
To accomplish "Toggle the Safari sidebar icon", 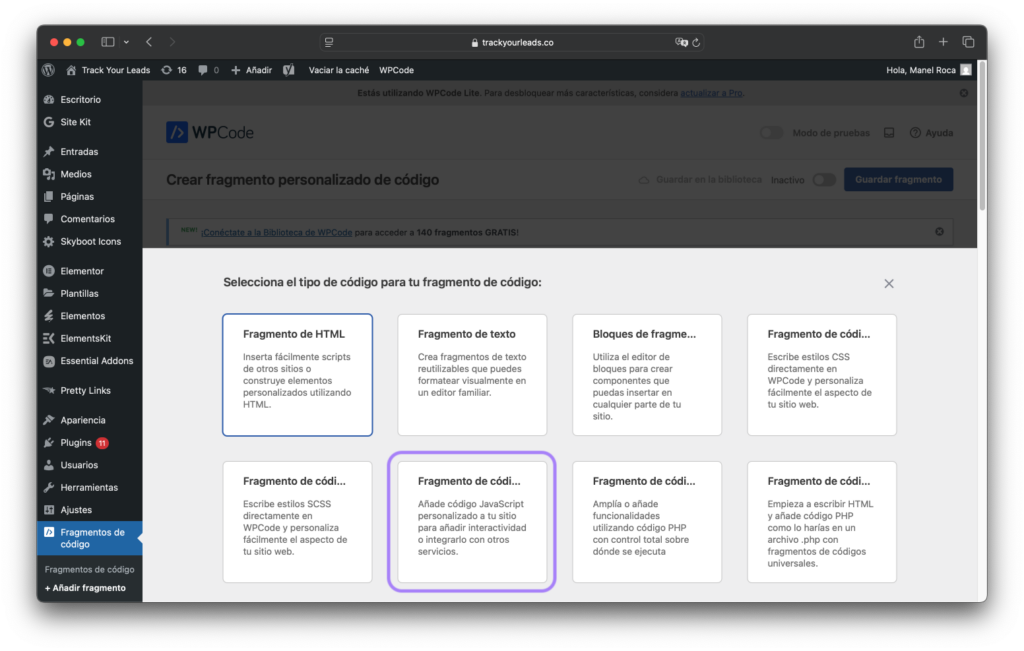I will pos(108,42).
